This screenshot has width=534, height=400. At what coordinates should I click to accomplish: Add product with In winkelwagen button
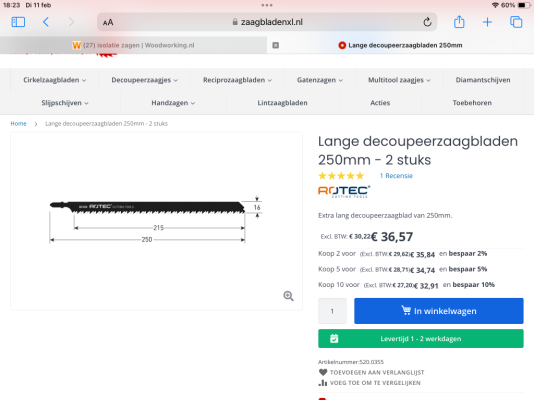(439, 311)
